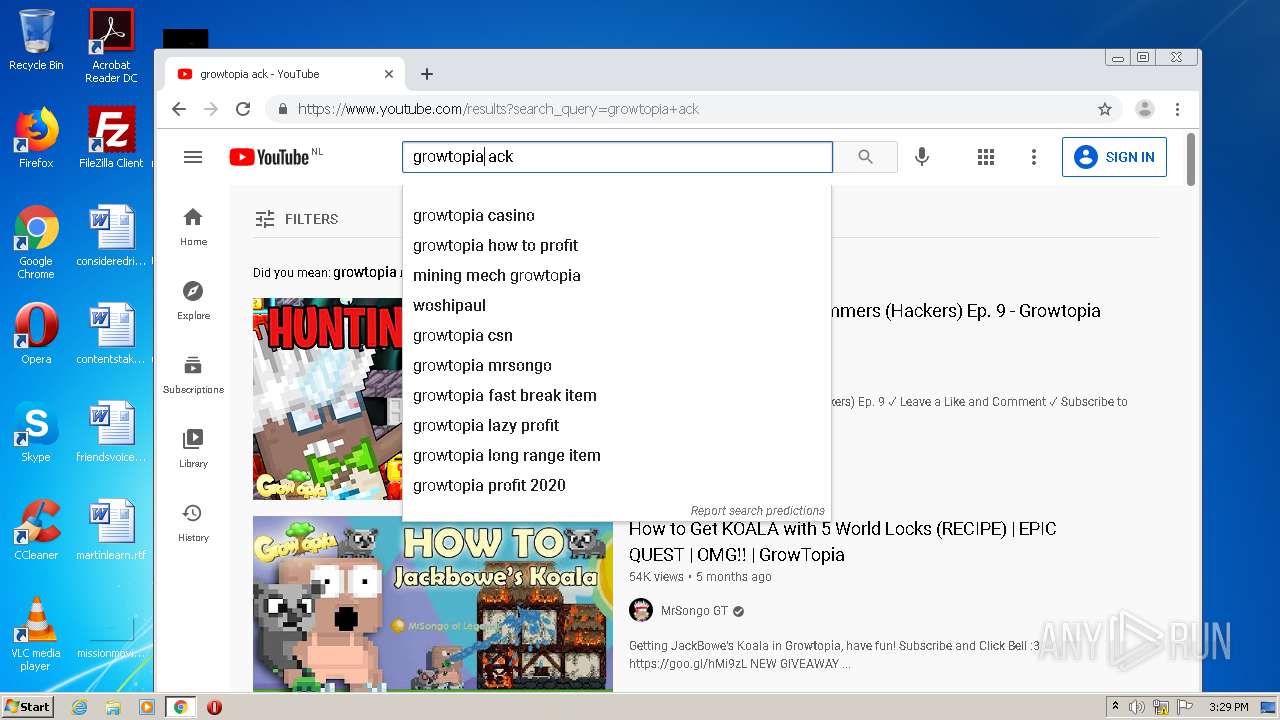Viewport: 1280px width, 720px height.
Task: Open Home in the YouTube sidebar
Action: pyautogui.click(x=193, y=227)
